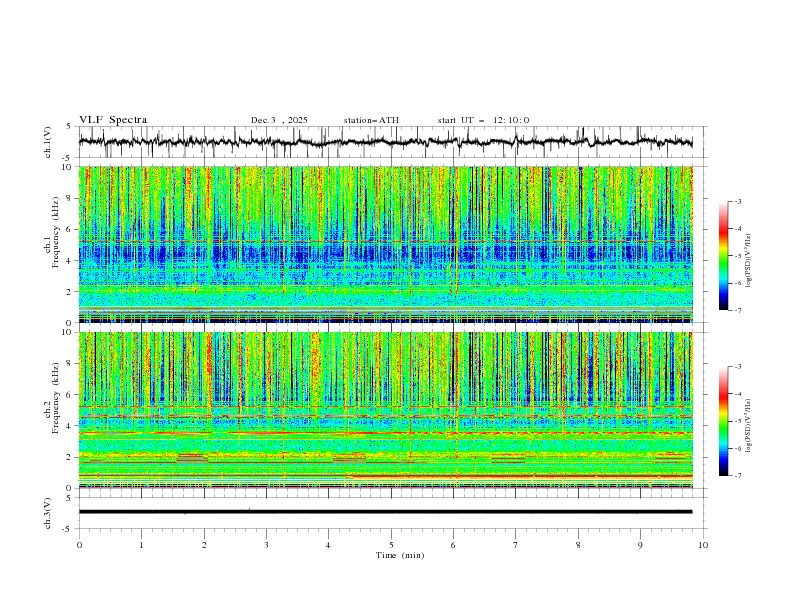Click the "-3" label on ch.1 color bar
This screenshot has height=612, width=792.
click(737, 201)
